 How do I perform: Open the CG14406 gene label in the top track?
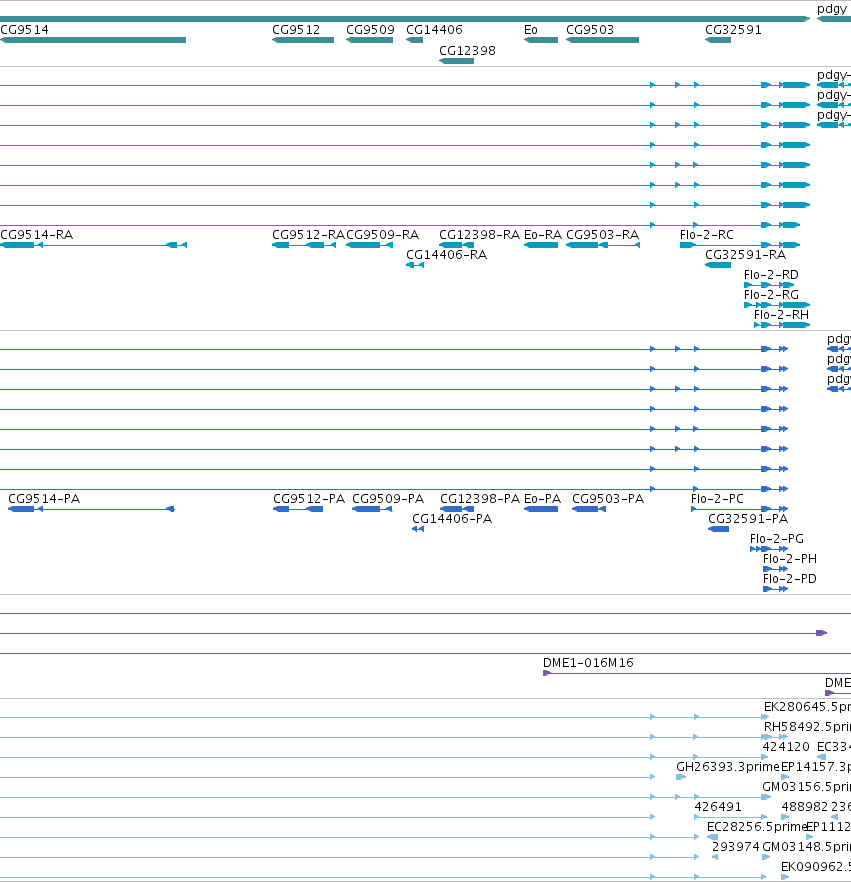click(434, 30)
